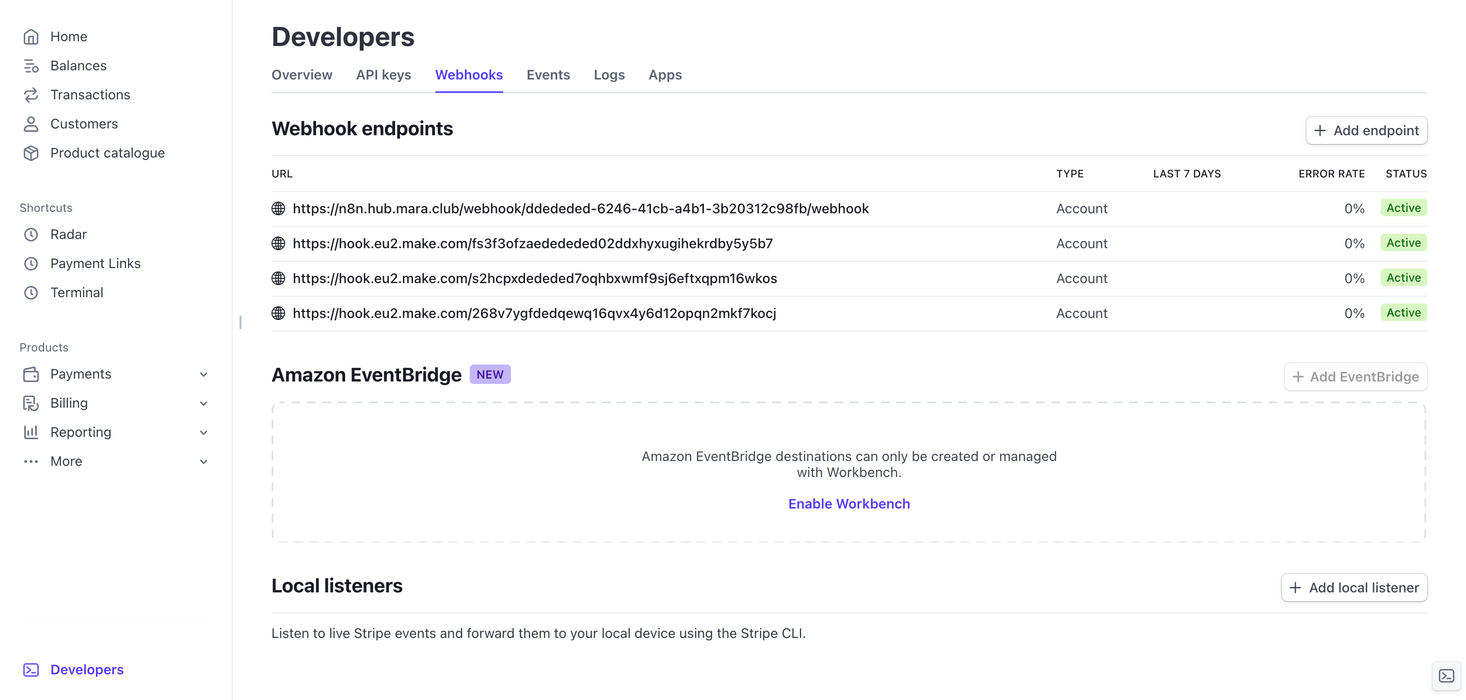Open Balances via its sidebar icon

pyautogui.click(x=31, y=66)
